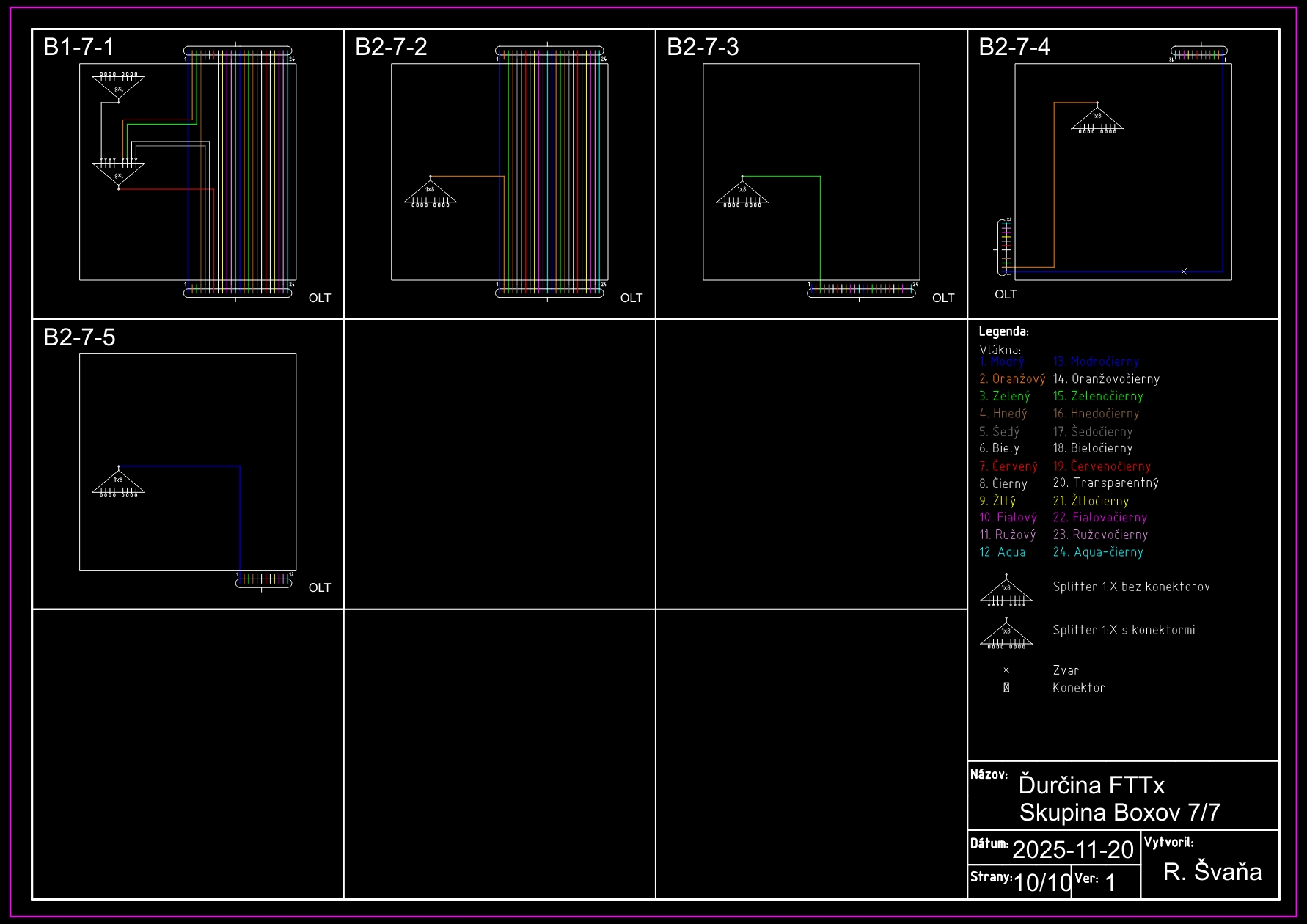
Task: Click the splice X mark in box B2-7-4
Action: (x=1184, y=271)
